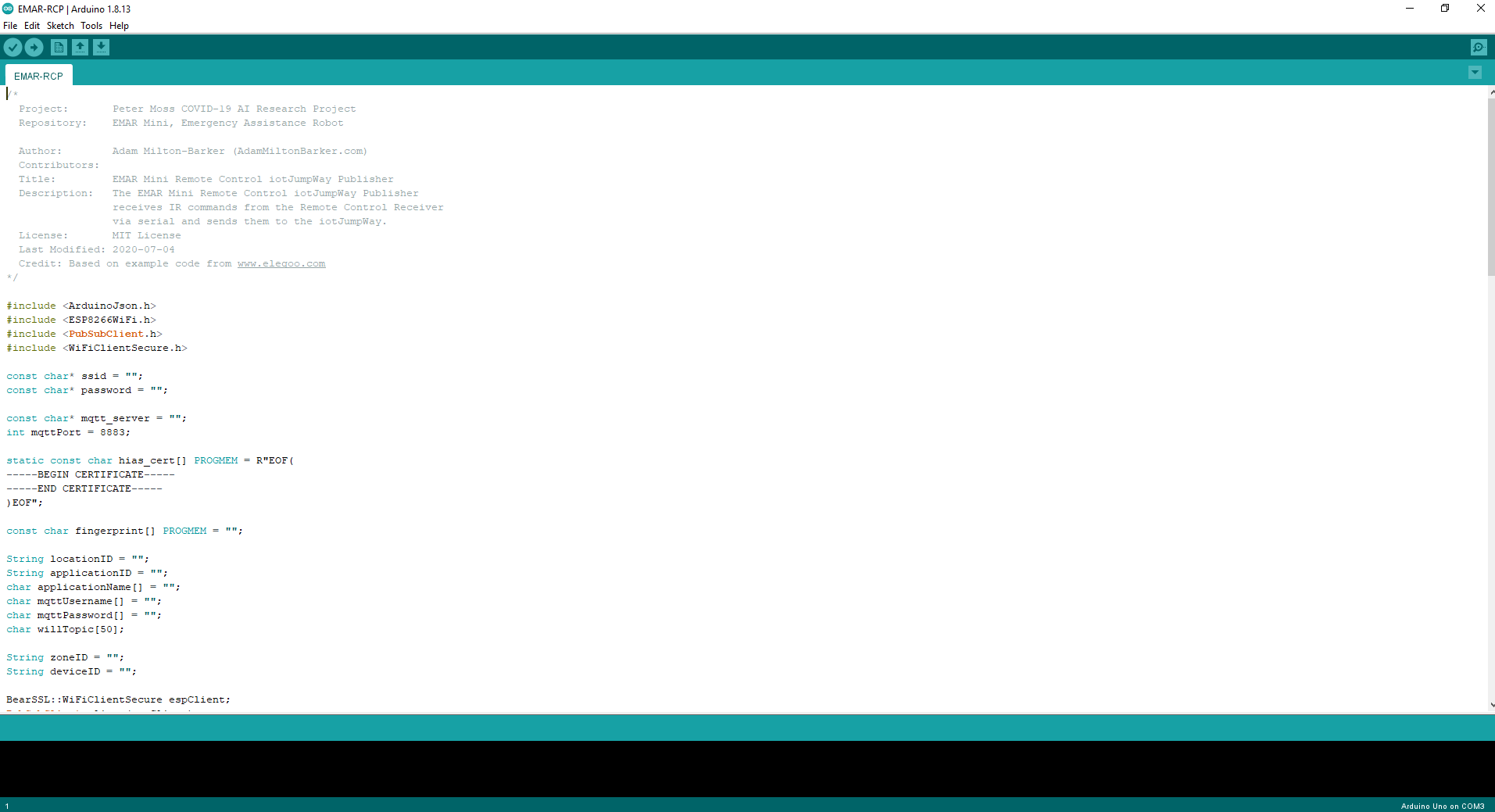Open the Tools menu
The image size is (1495, 812).
pos(91,26)
